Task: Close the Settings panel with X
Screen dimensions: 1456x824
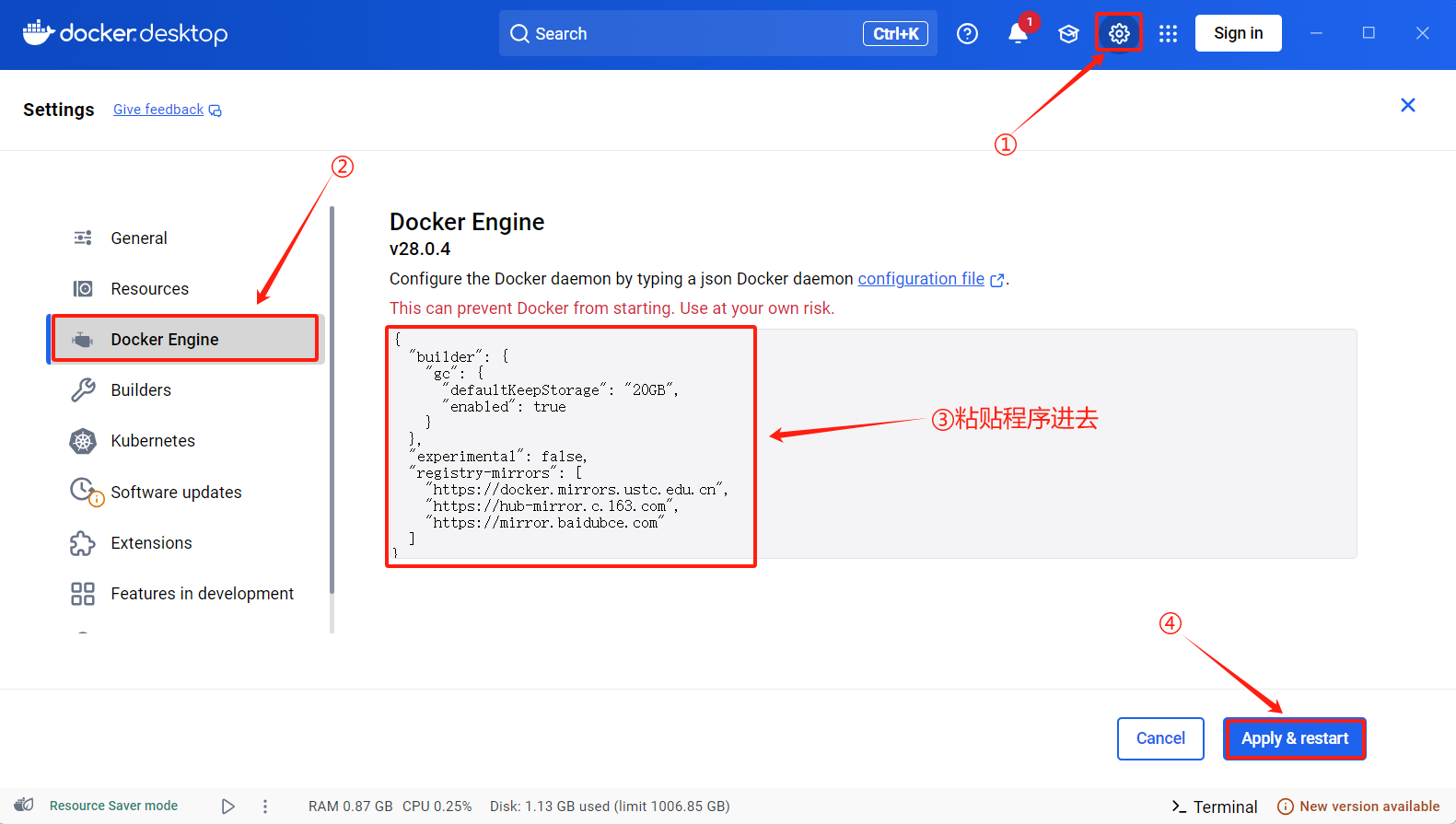Action: pyautogui.click(x=1408, y=105)
